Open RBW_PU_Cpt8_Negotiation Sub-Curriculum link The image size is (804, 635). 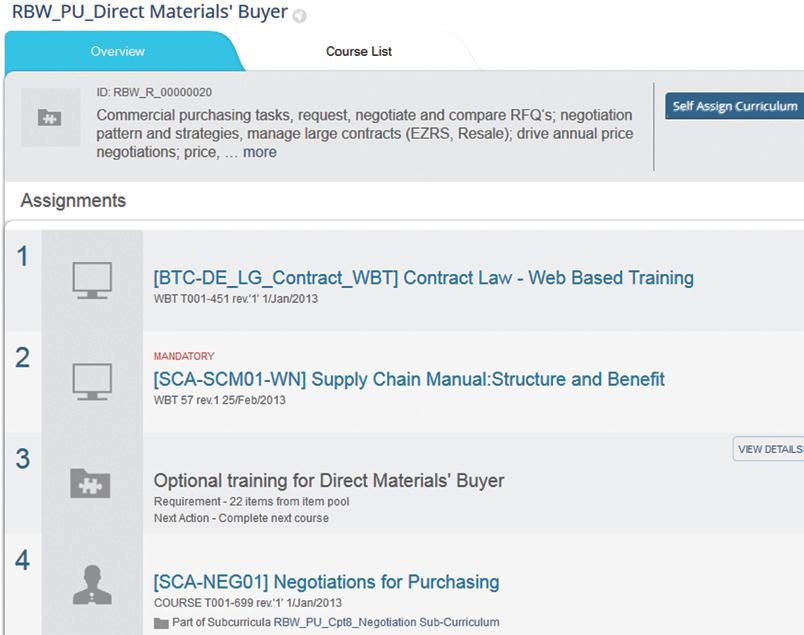click(387, 622)
